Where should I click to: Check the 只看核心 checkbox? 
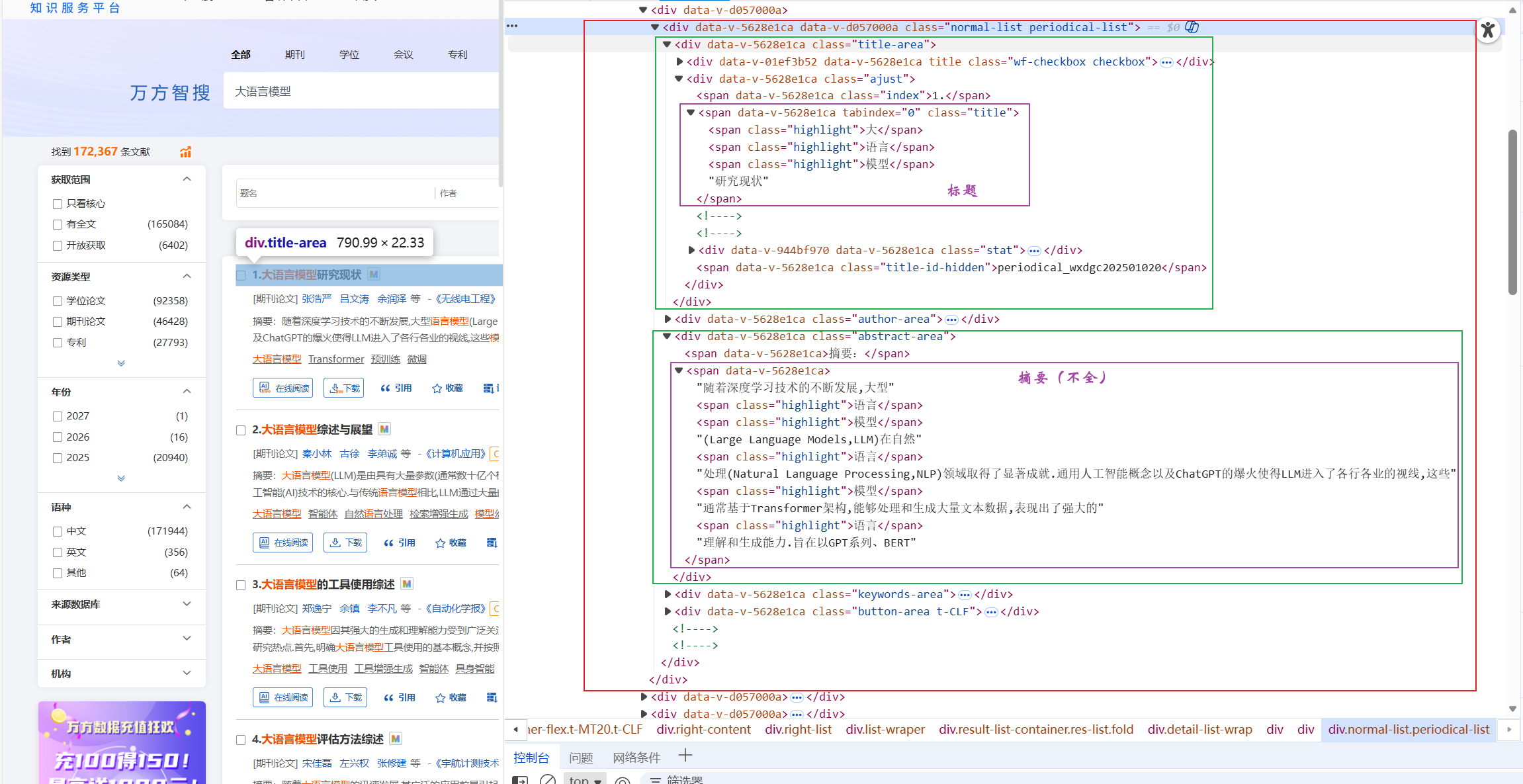[x=58, y=204]
